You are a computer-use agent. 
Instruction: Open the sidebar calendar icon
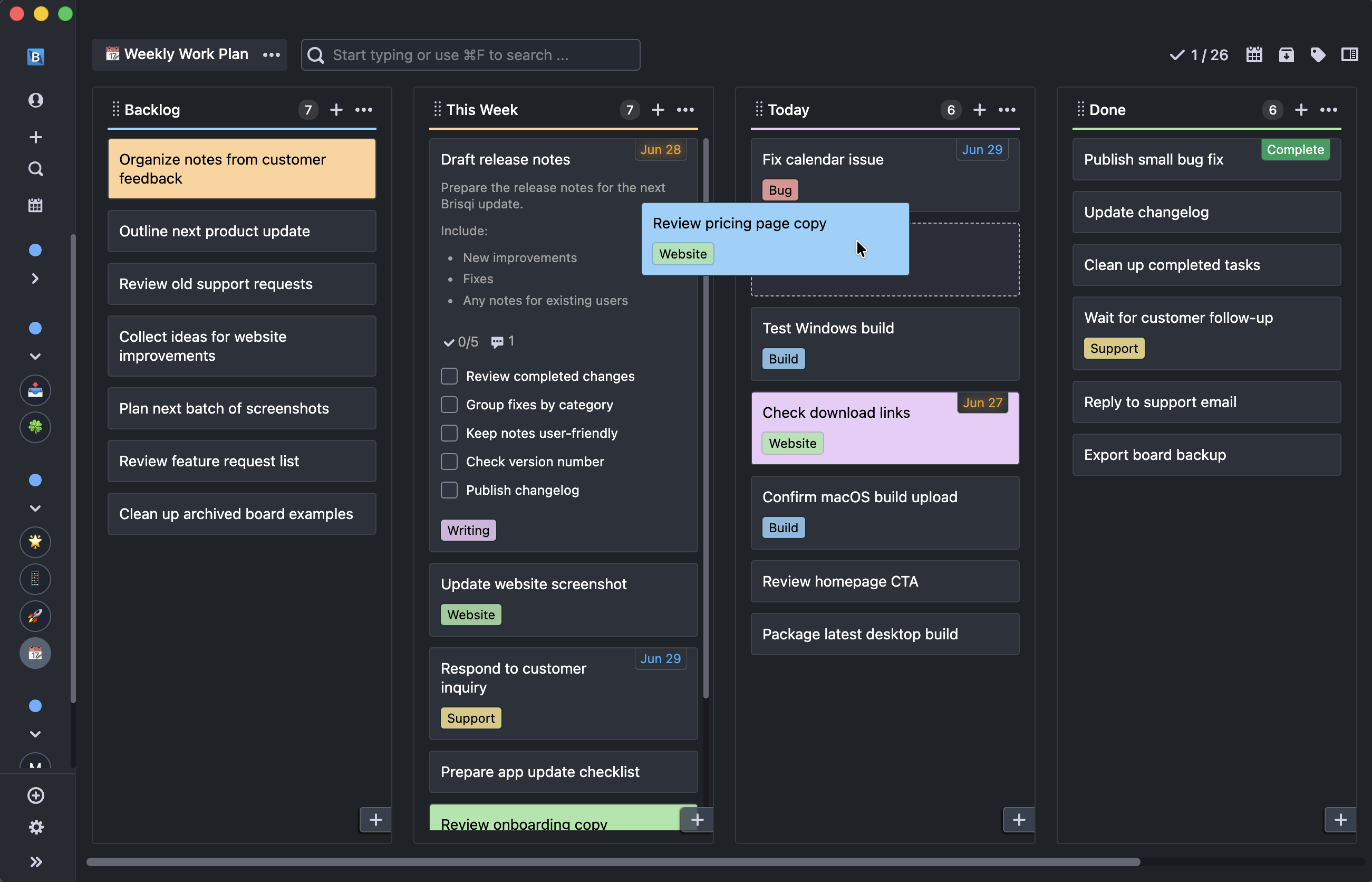[x=35, y=206]
